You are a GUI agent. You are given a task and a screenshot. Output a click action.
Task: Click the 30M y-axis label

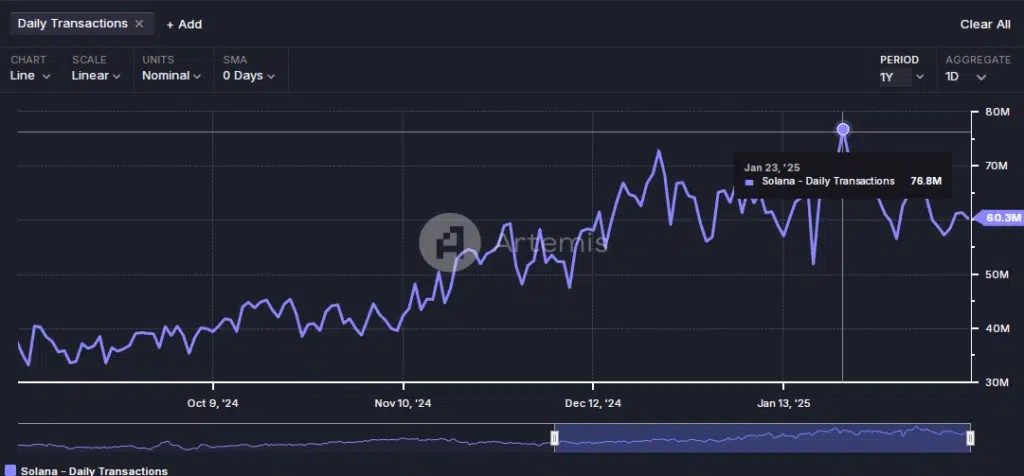point(997,383)
